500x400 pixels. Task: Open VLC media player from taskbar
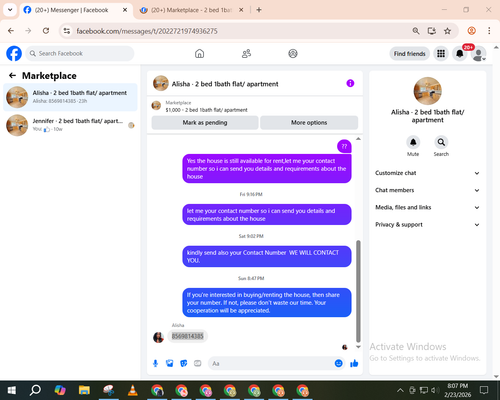pos(133,390)
